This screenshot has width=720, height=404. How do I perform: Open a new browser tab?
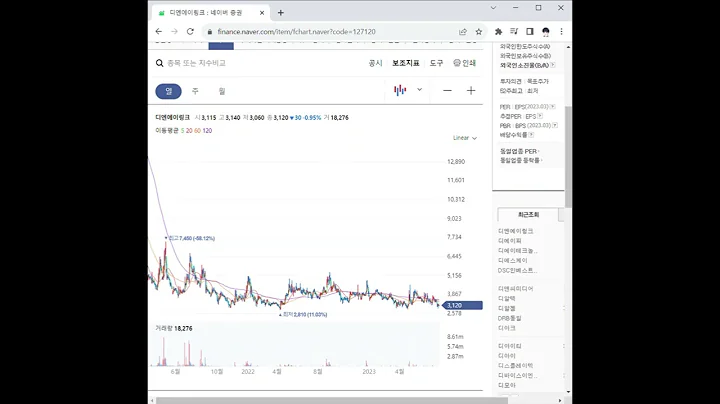281,13
